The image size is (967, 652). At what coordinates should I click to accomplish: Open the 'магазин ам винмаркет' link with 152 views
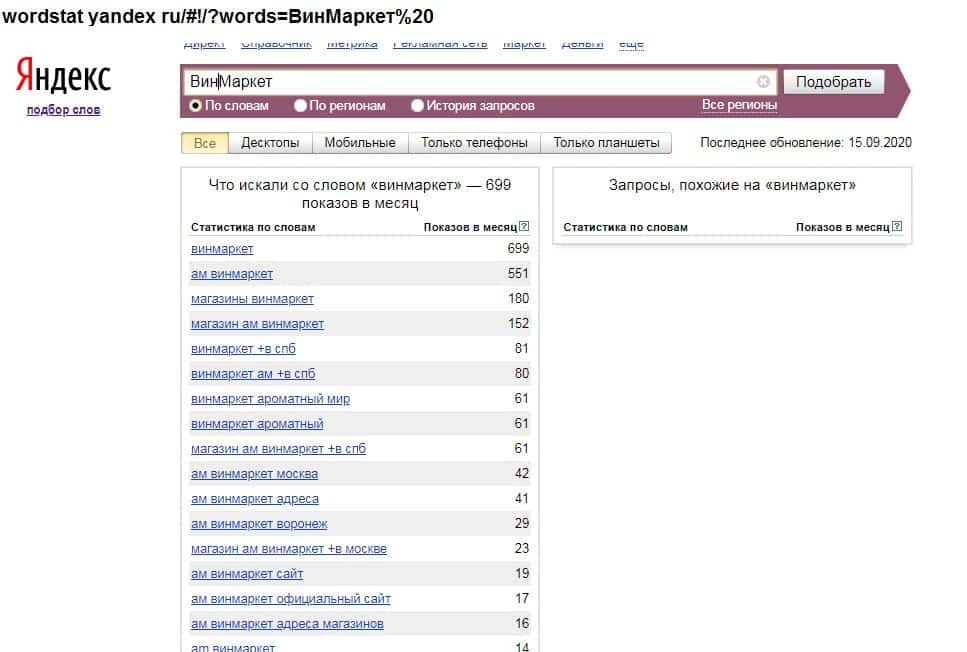click(257, 324)
